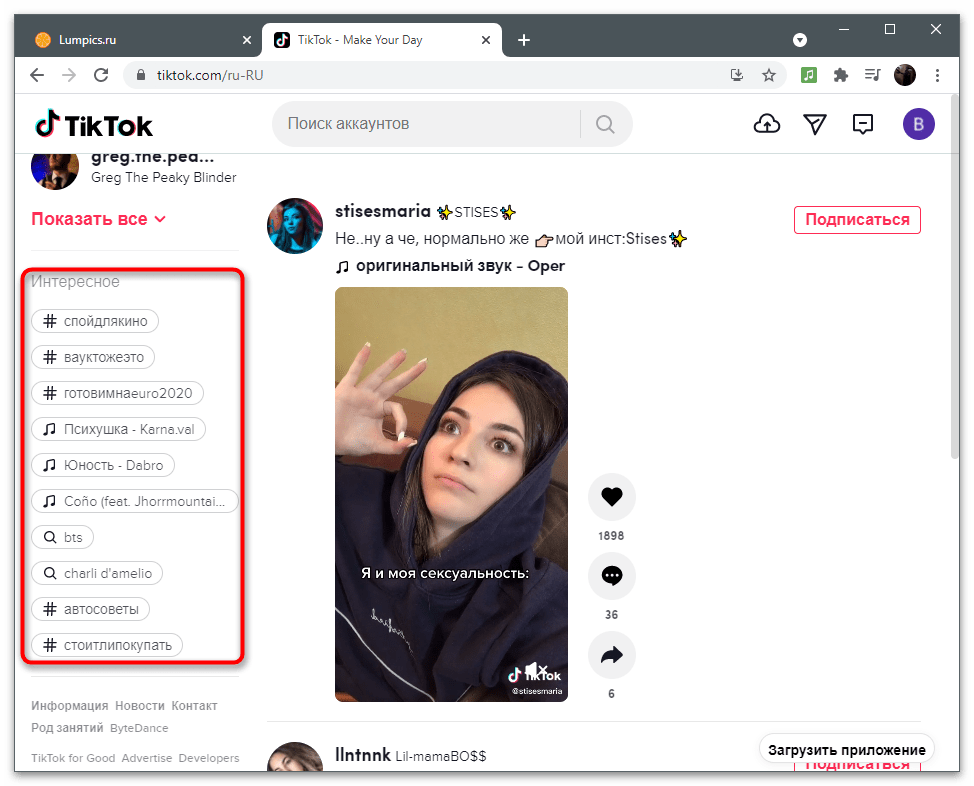Share the stisesmaria video
This screenshot has height=786, width=974.
pyautogui.click(x=611, y=655)
